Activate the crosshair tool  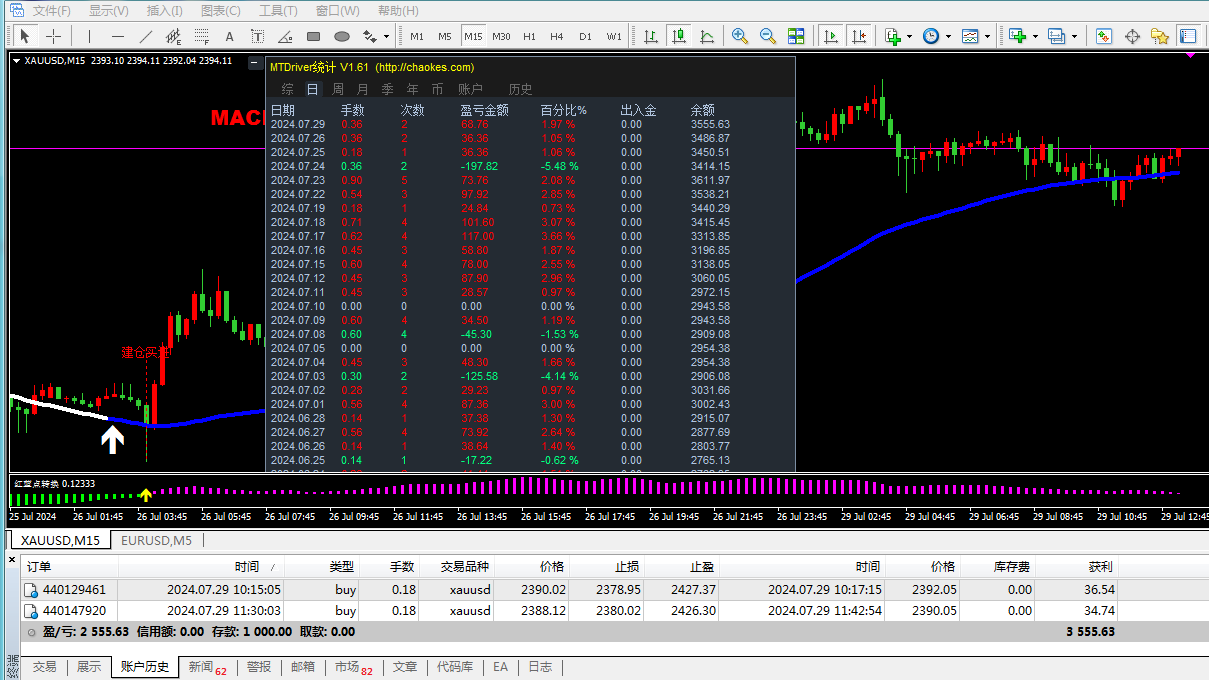pos(53,36)
